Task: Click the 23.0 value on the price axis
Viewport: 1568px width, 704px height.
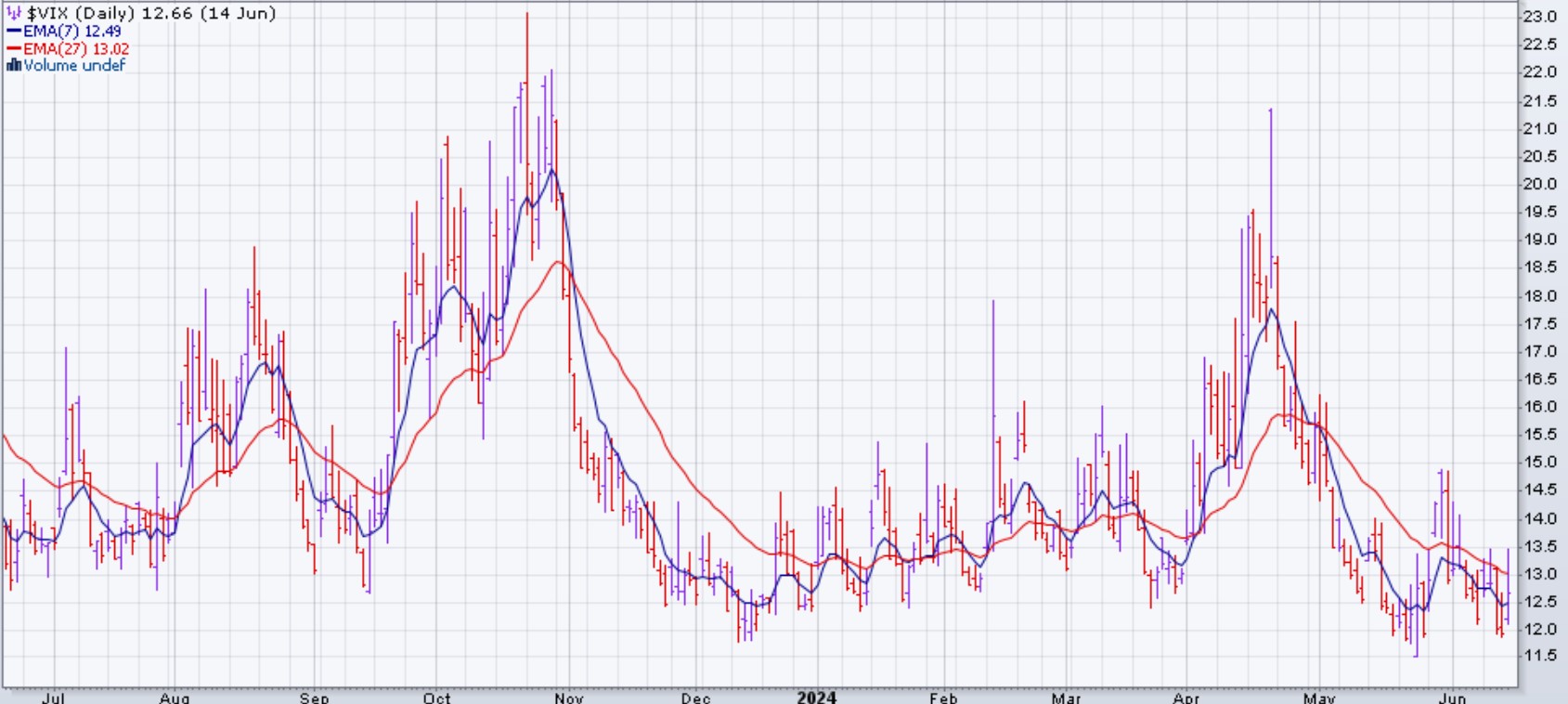Action: 1539,17
